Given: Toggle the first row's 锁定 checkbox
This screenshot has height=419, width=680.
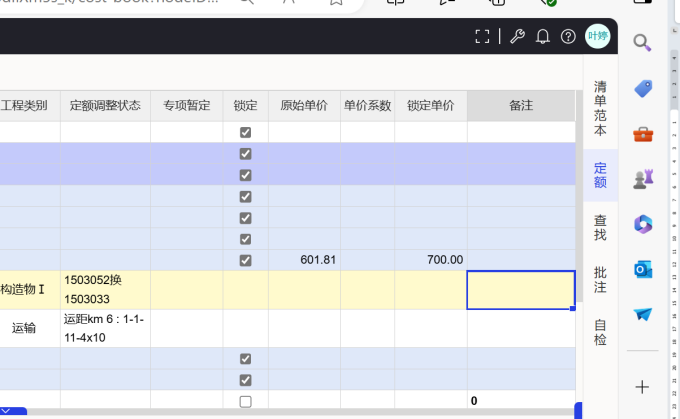Looking at the screenshot, I should [x=246, y=132].
